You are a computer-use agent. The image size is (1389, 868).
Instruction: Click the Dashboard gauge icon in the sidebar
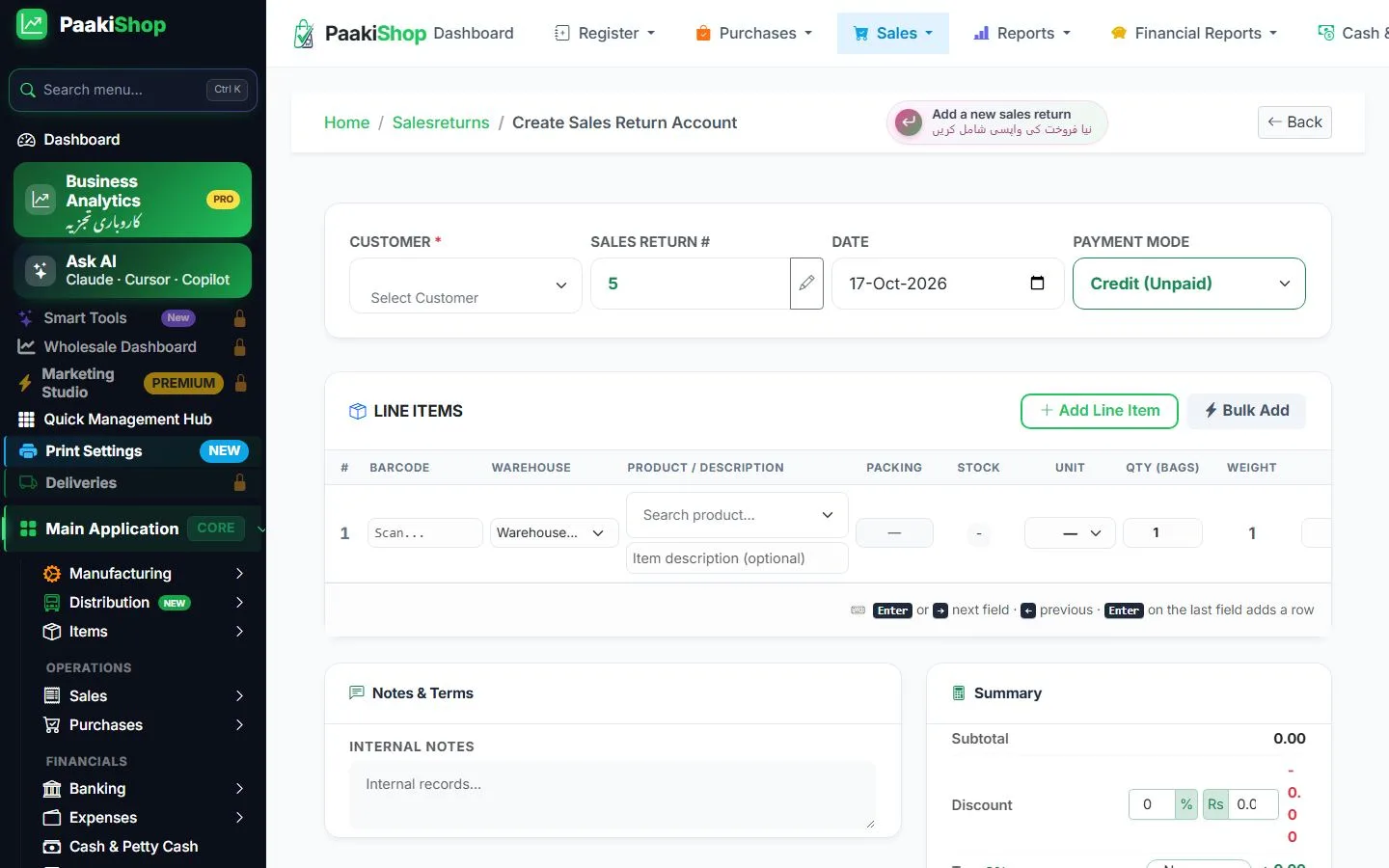(x=26, y=140)
